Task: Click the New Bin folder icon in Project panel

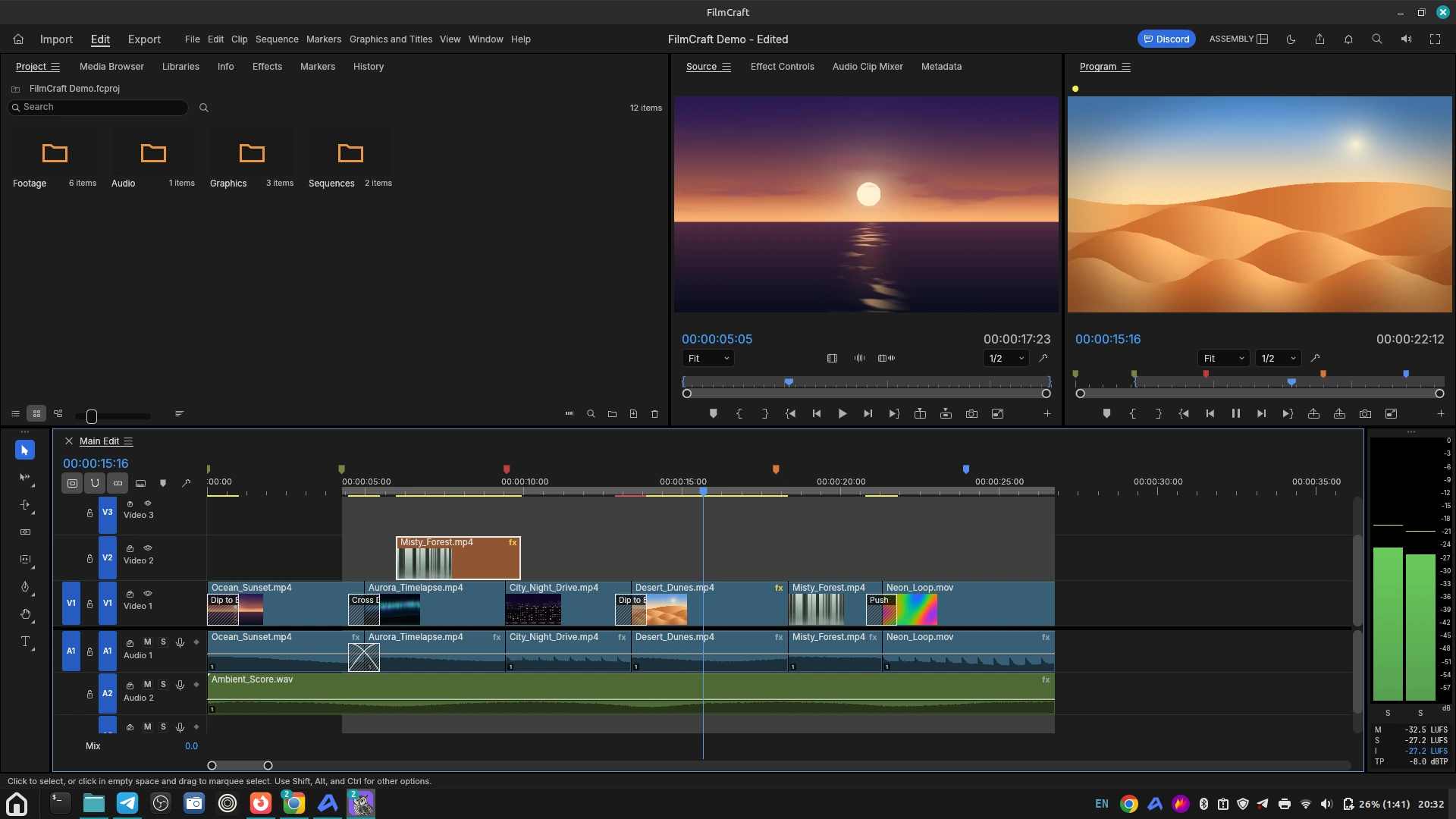Action: point(612,414)
